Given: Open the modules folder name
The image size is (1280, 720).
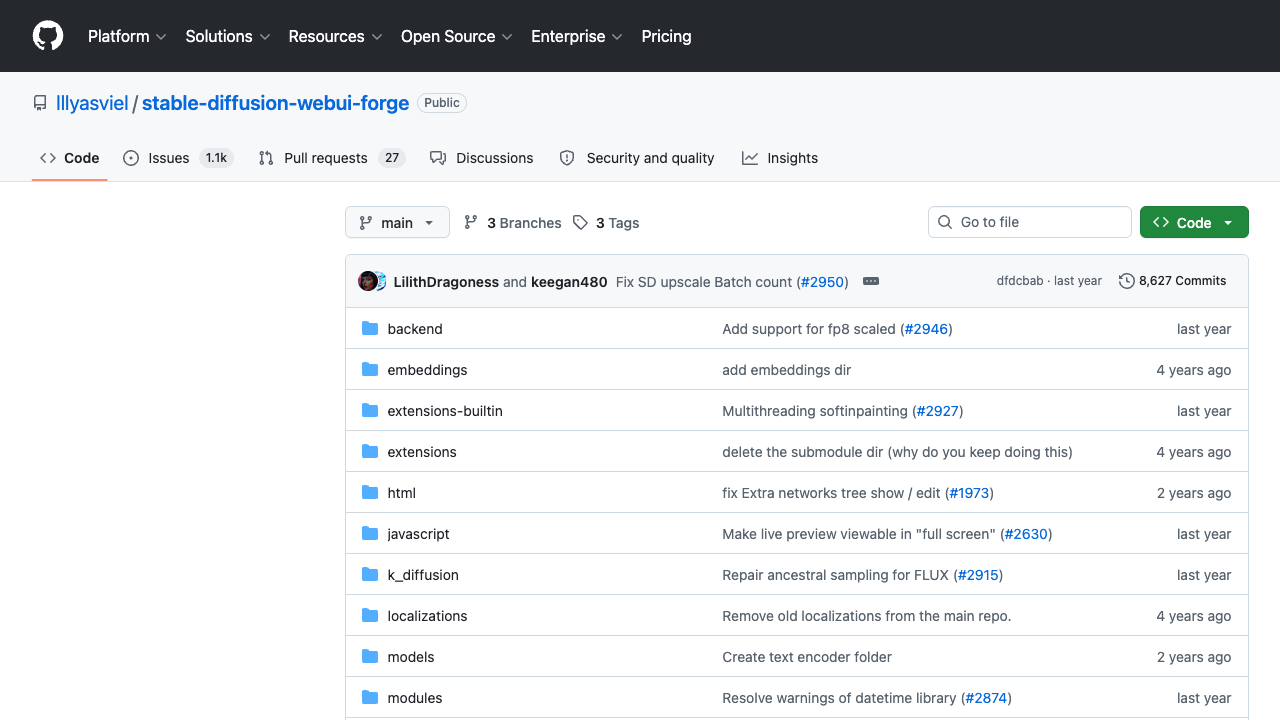Looking at the screenshot, I should pyautogui.click(x=415, y=698).
